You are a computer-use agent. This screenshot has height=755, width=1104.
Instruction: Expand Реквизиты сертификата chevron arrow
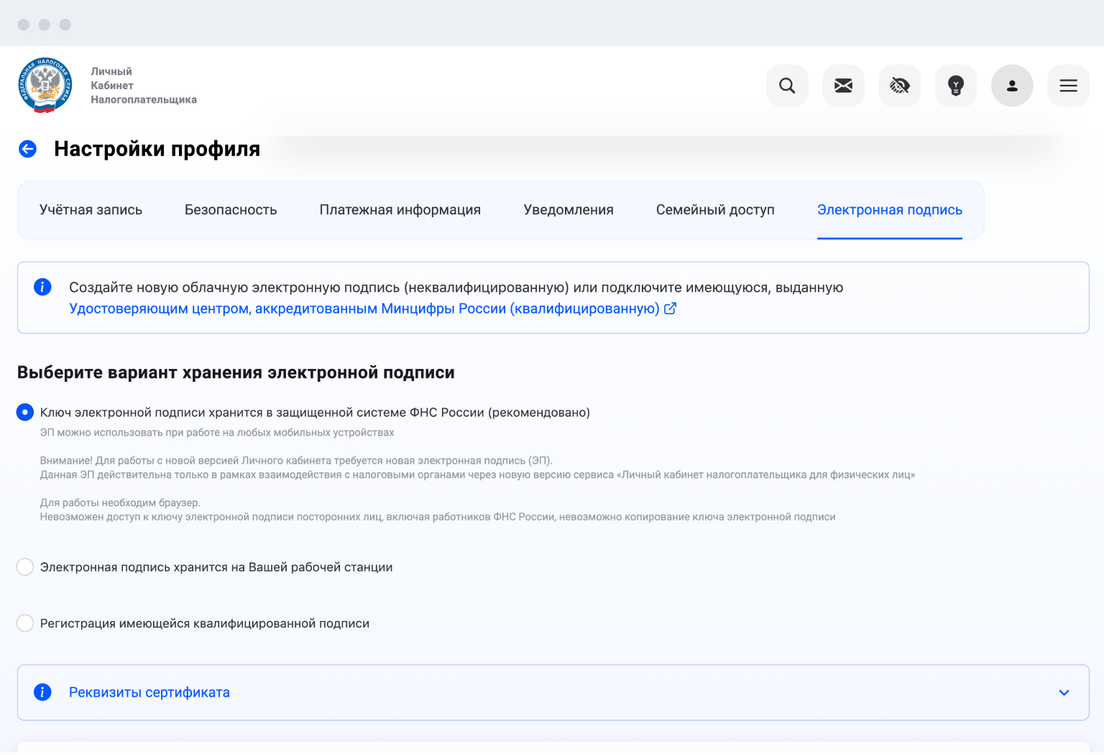coord(1064,692)
